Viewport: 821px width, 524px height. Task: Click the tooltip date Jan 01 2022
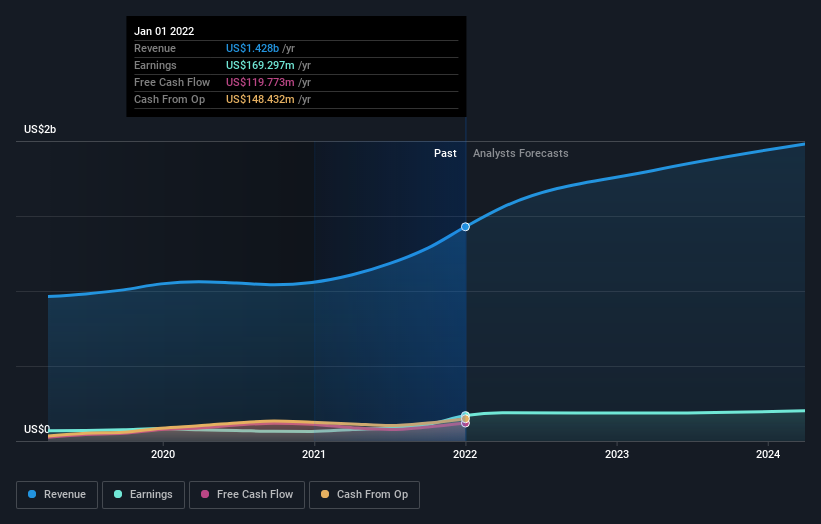[164, 31]
